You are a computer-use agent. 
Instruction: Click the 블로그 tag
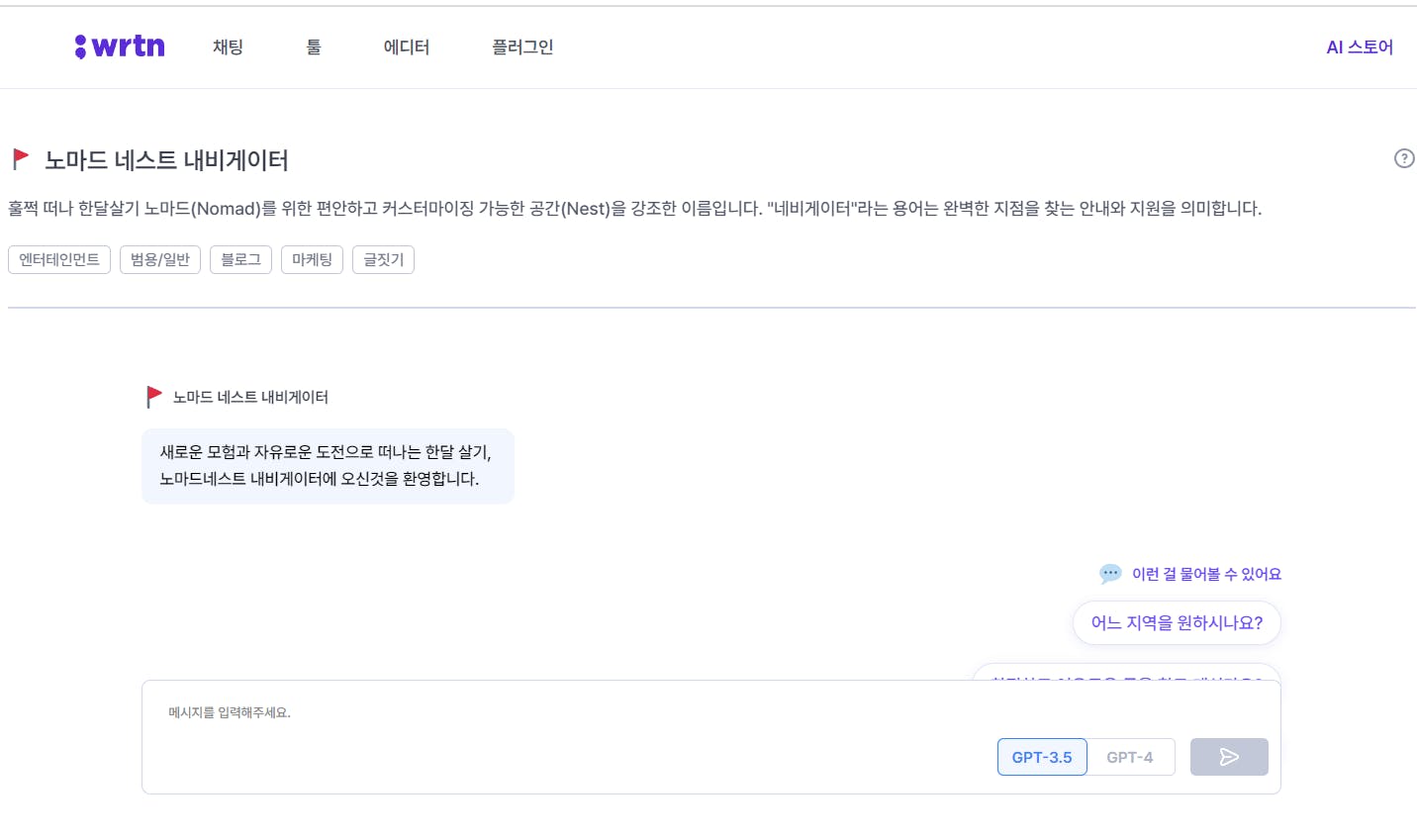240,259
